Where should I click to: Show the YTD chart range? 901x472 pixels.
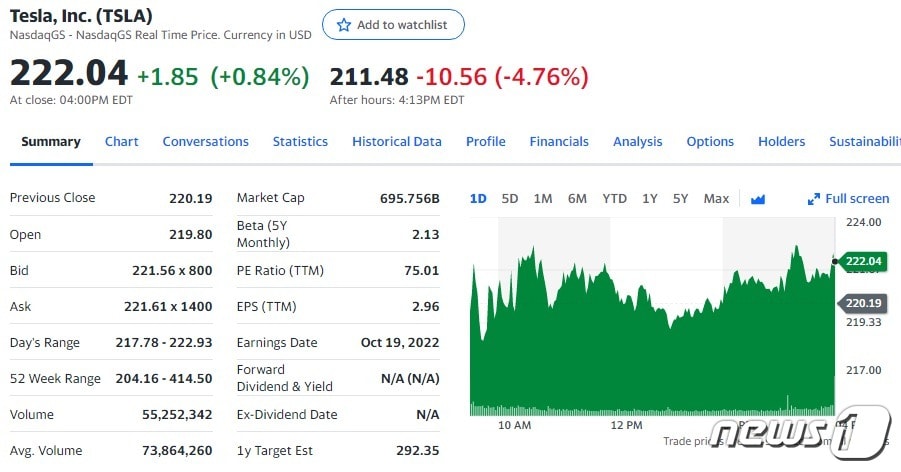(x=614, y=199)
